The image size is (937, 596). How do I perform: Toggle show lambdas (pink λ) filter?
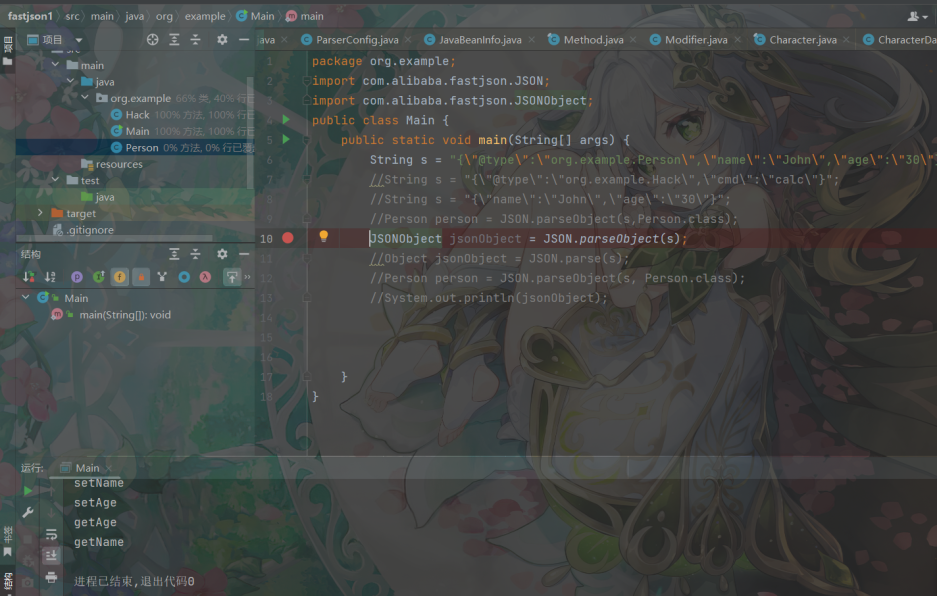(205, 277)
